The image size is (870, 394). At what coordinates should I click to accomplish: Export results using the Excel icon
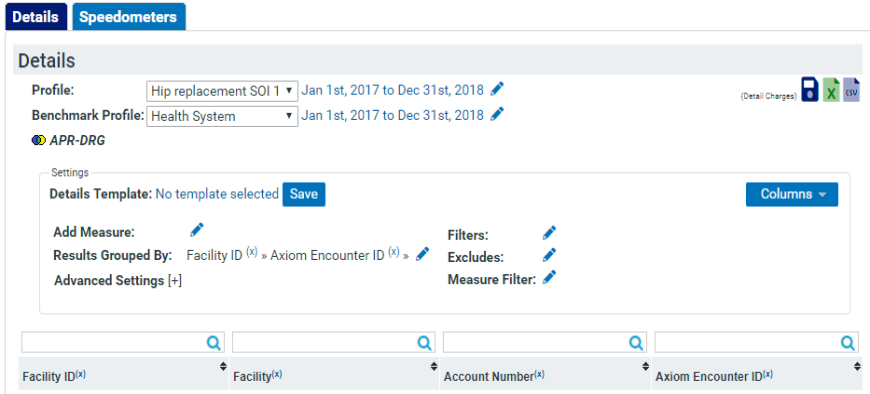pos(831,90)
